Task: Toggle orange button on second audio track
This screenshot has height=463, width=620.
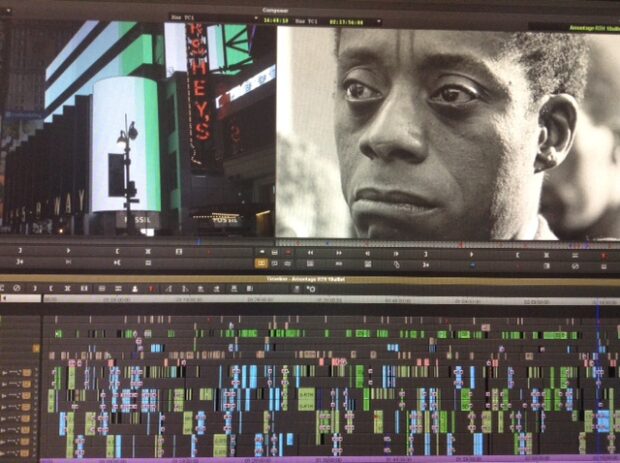Action: 26,384
